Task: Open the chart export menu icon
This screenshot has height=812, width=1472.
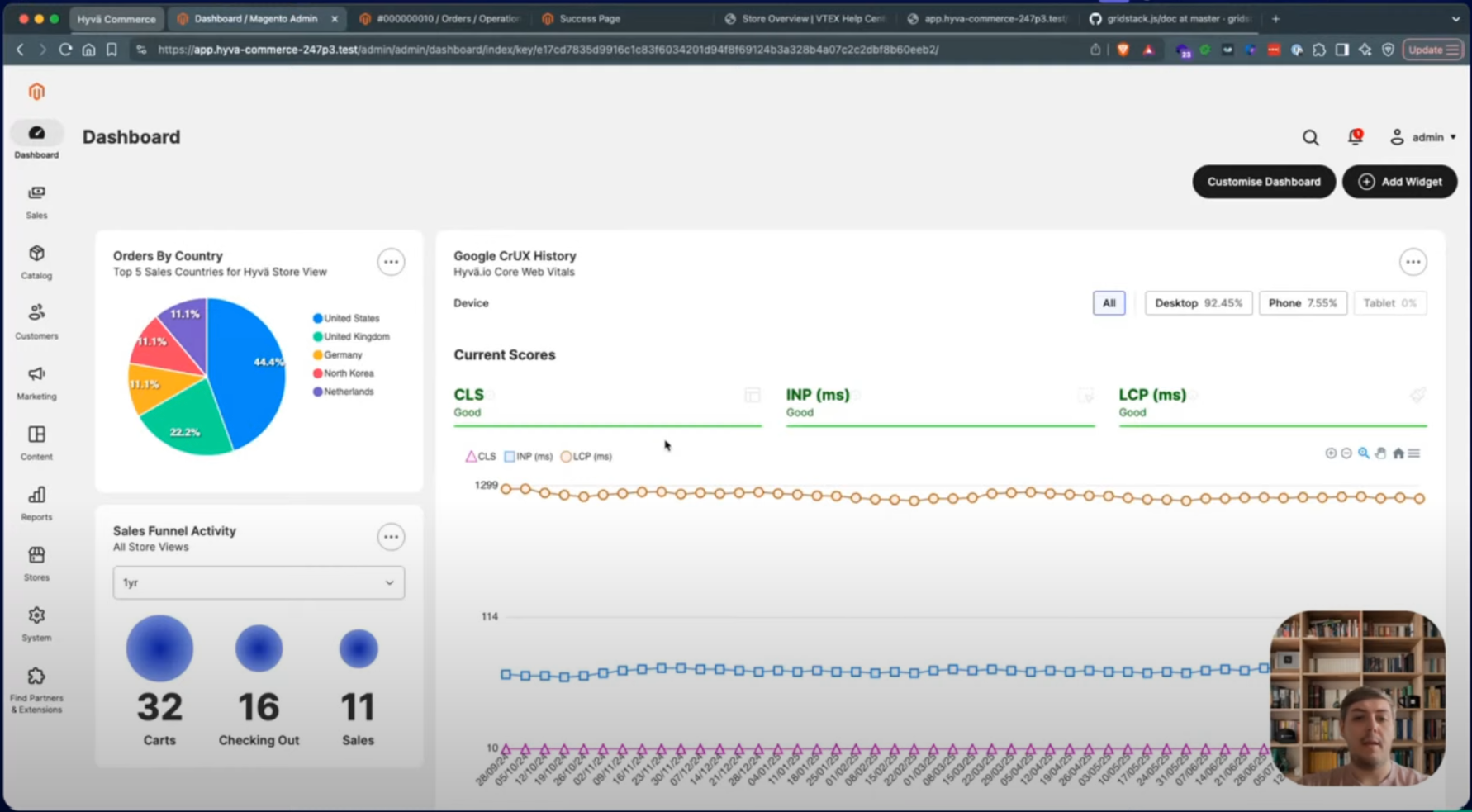Action: click(x=1414, y=453)
